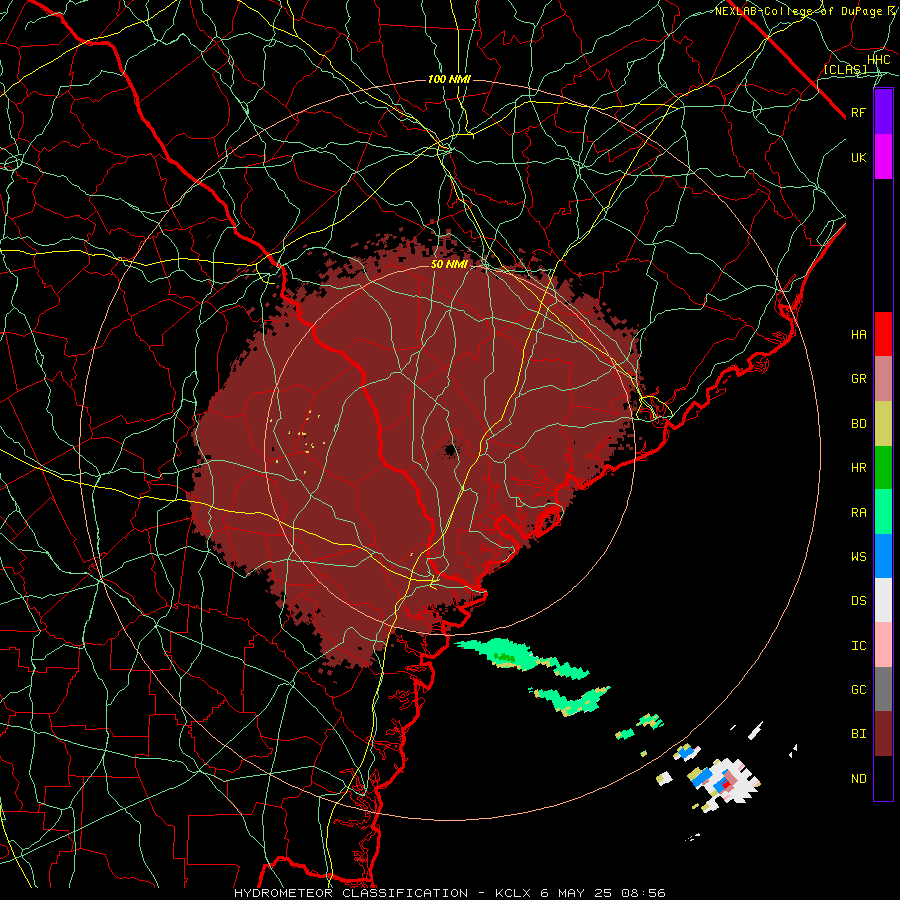Click the IC legend label

(x=859, y=646)
